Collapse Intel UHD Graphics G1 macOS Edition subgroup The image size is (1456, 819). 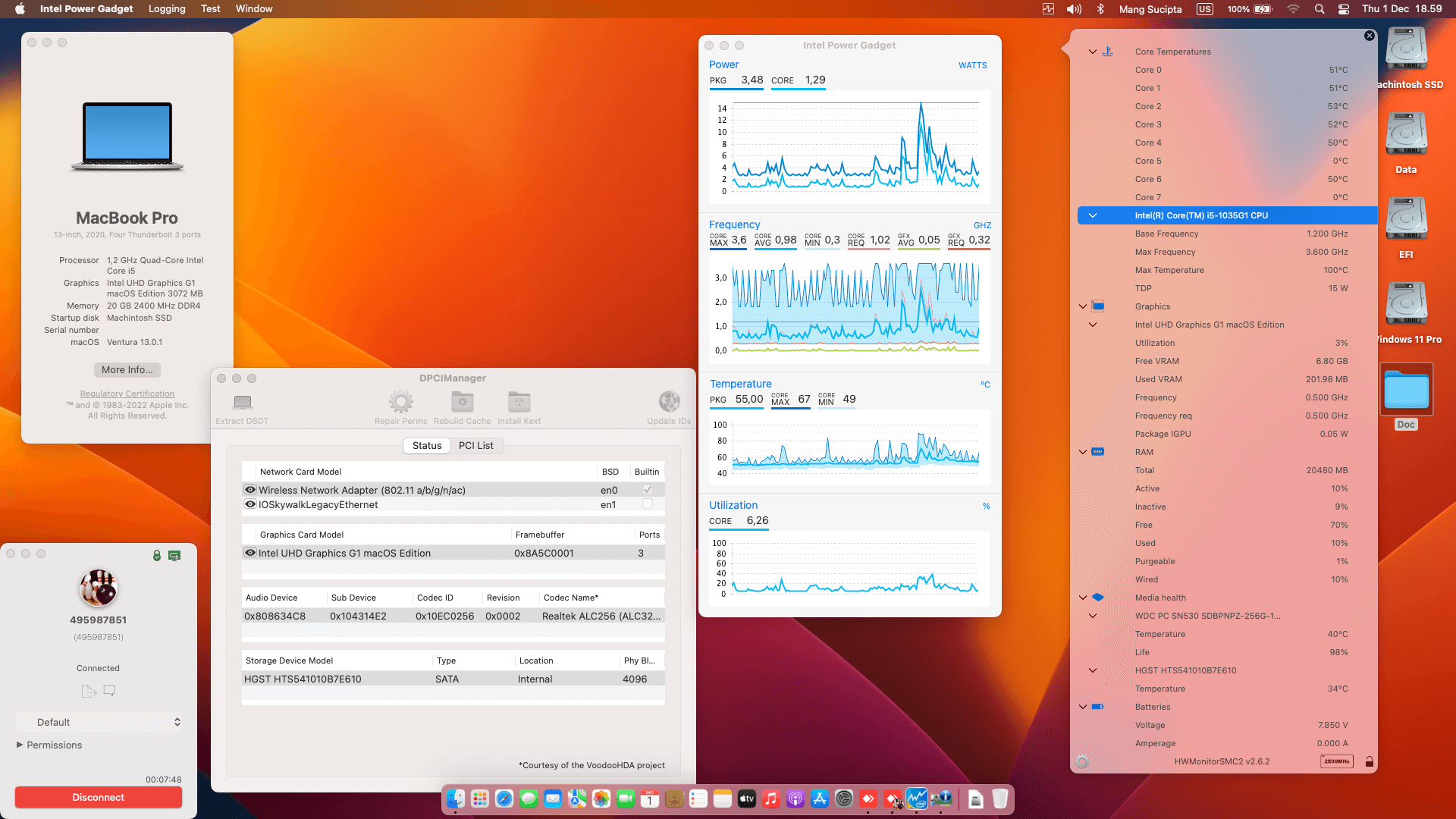(x=1093, y=325)
